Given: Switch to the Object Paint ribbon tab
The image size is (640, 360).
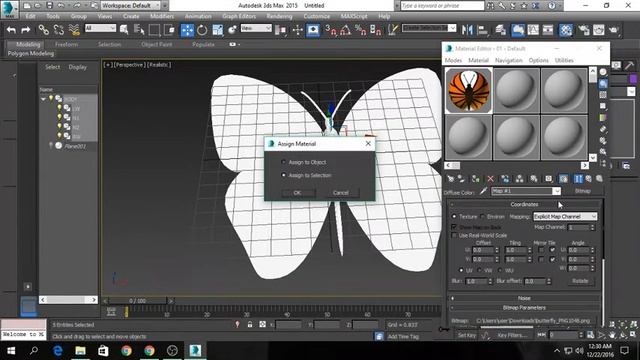Looking at the screenshot, I should [x=157, y=44].
